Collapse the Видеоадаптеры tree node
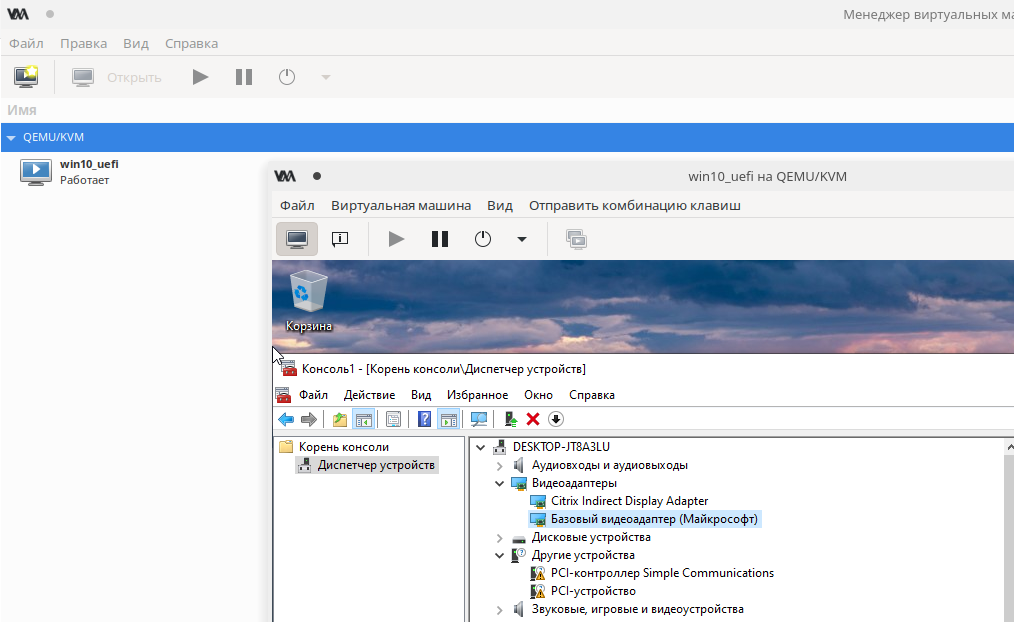 pyautogui.click(x=500, y=484)
